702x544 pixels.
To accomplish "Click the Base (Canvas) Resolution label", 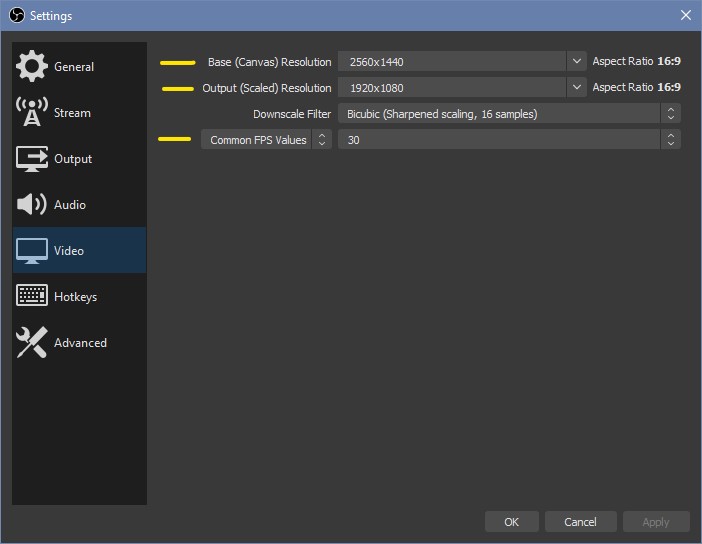I will [x=270, y=62].
